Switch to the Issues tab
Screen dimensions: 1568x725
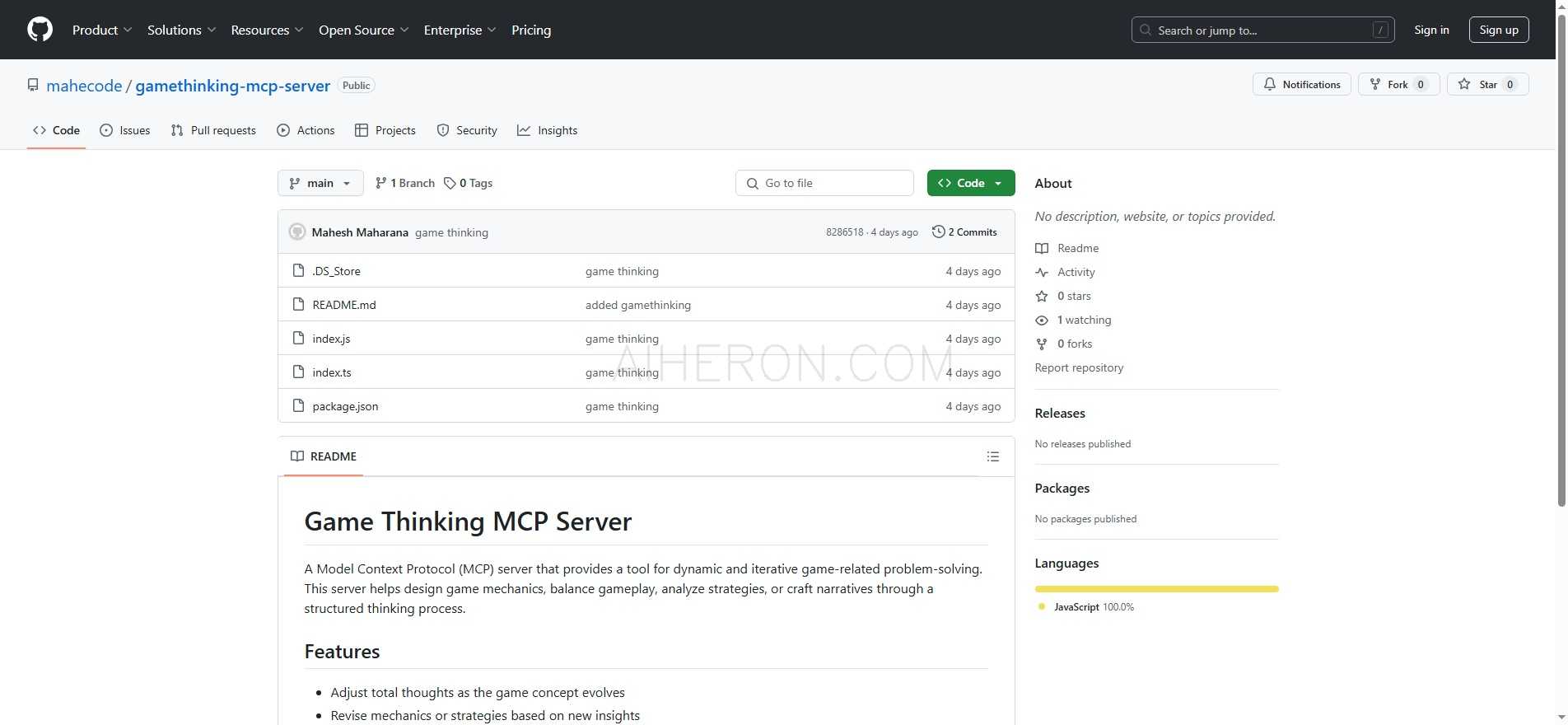[x=125, y=130]
